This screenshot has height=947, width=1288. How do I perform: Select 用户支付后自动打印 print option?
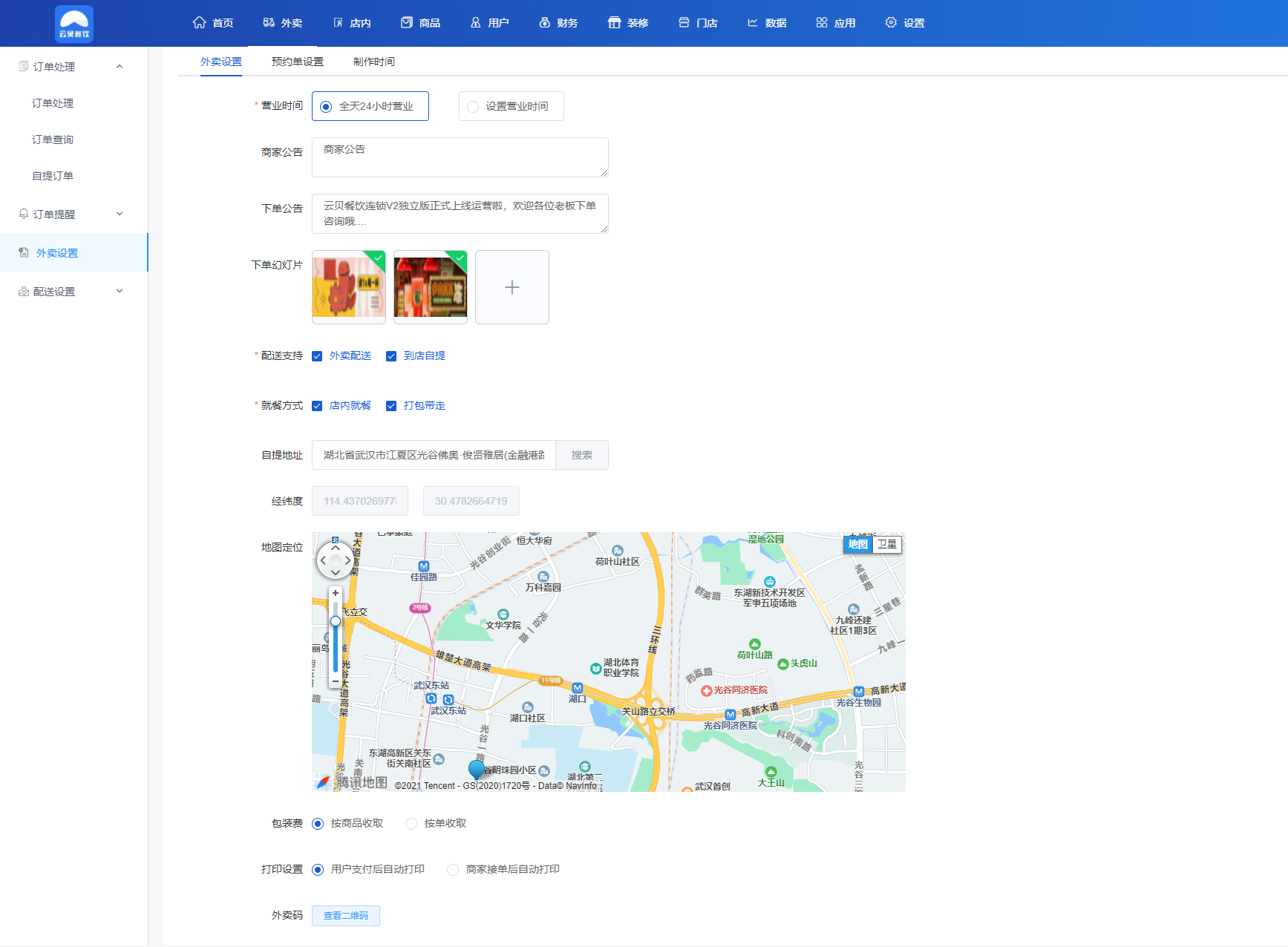click(x=318, y=870)
